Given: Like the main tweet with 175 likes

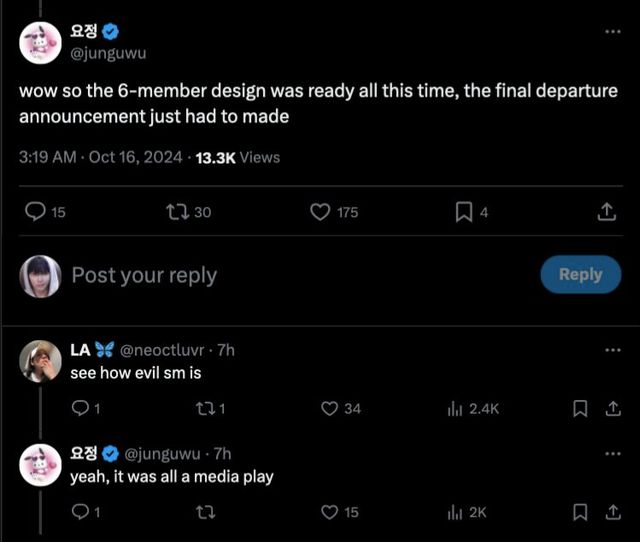Looking at the screenshot, I should 321,212.
